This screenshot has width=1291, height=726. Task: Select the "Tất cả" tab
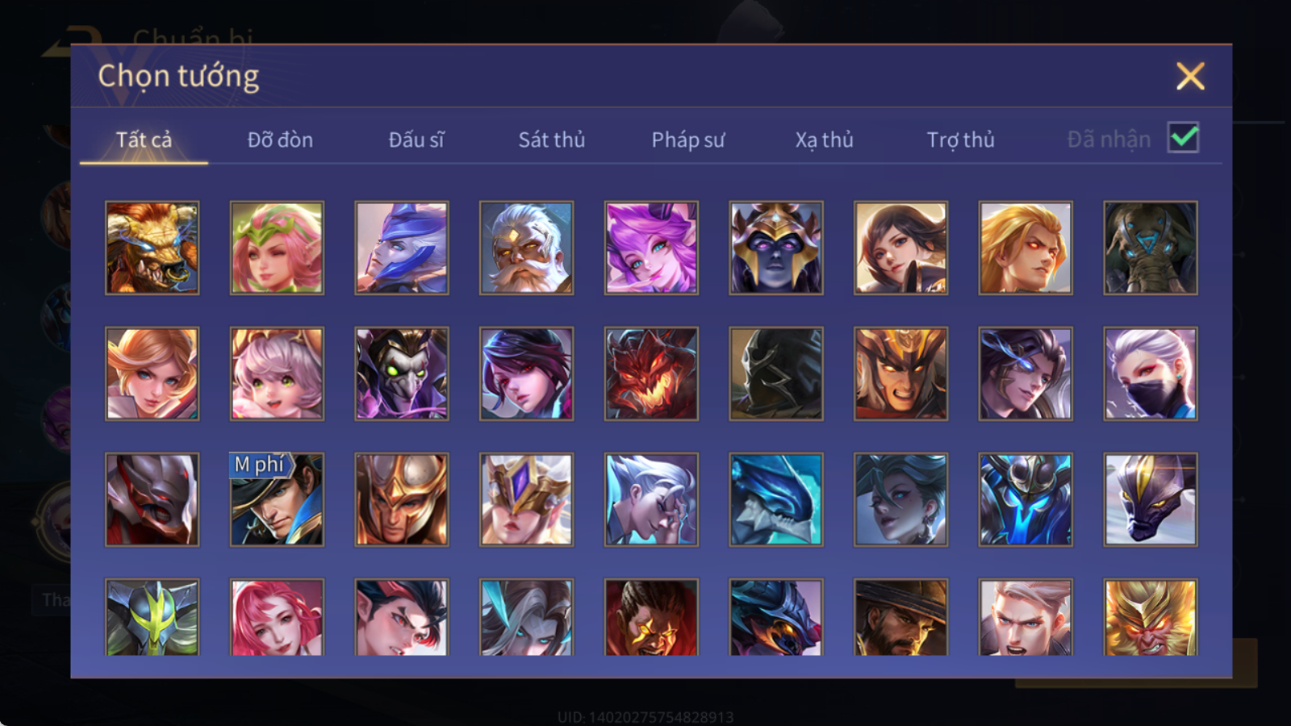pos(144,140)
